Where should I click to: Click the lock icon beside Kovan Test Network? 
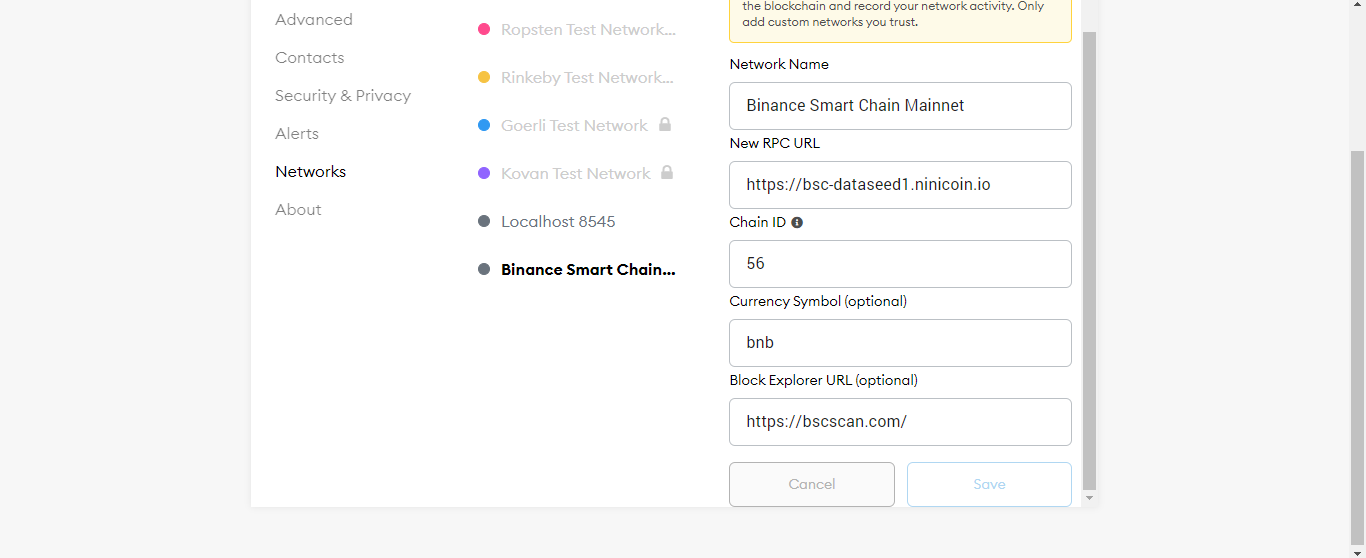click(x=667, y=173)
